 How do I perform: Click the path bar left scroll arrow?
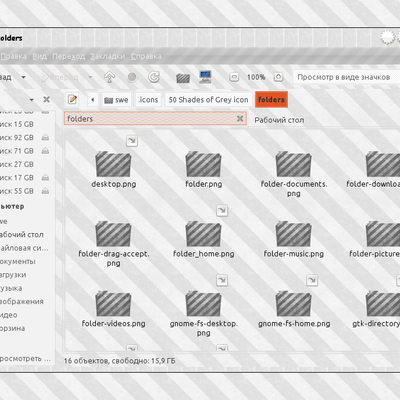point(93,100)
